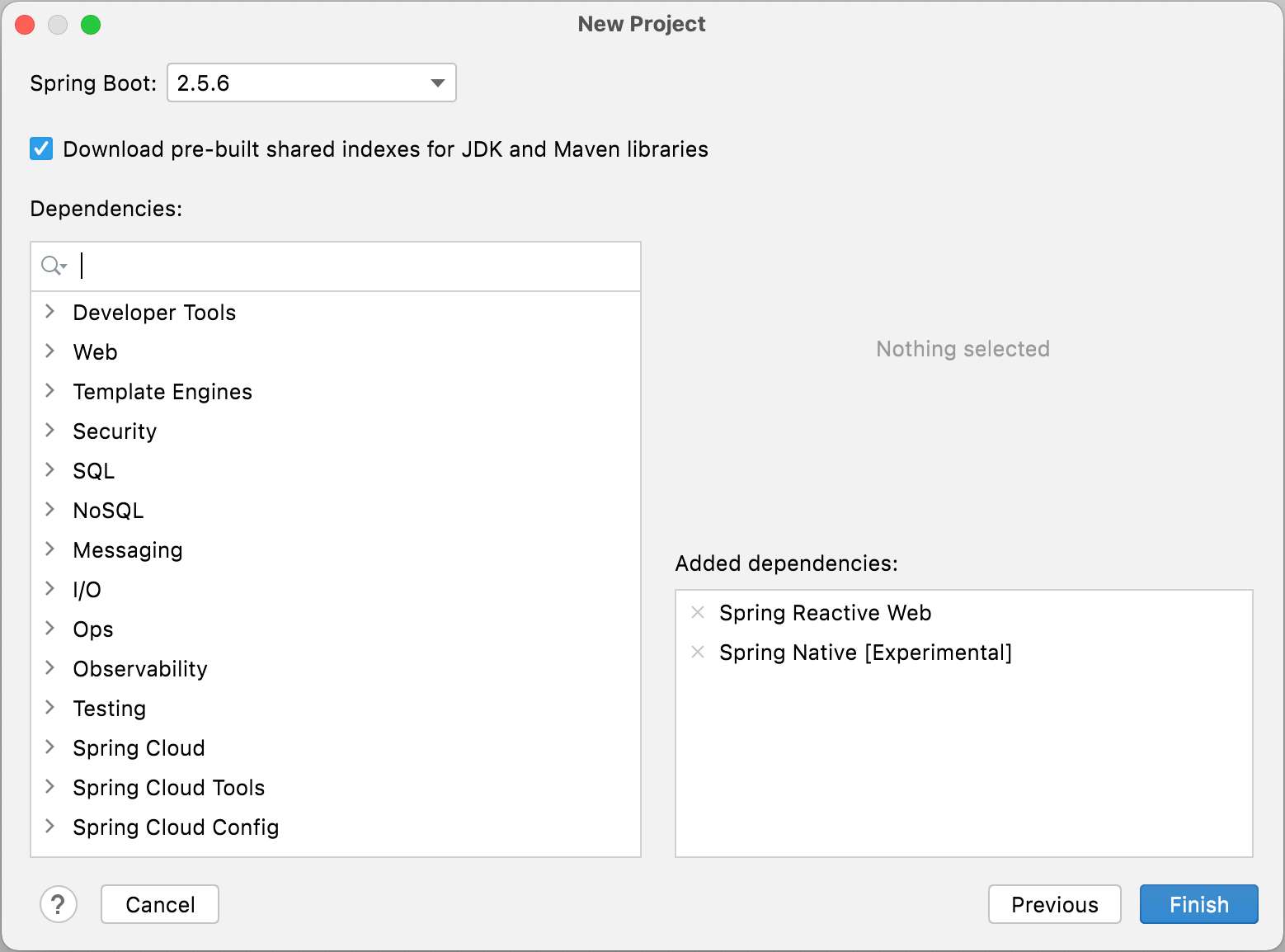
Task: Select the Observability category
Action: pyautogui.click(x=140, y=669)
